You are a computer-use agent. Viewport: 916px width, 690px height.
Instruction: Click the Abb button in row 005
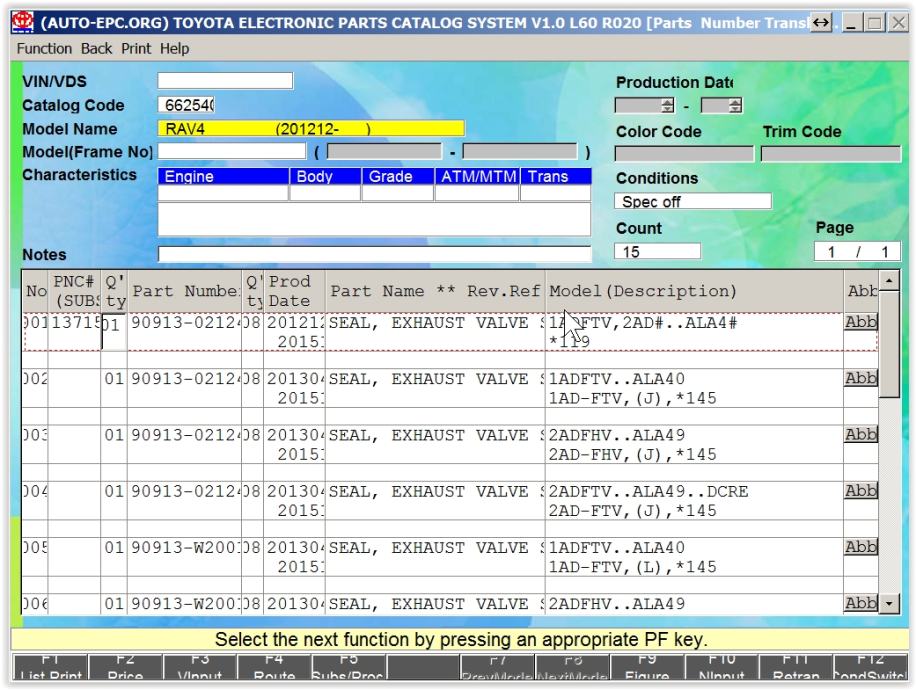tap(861, 546)
